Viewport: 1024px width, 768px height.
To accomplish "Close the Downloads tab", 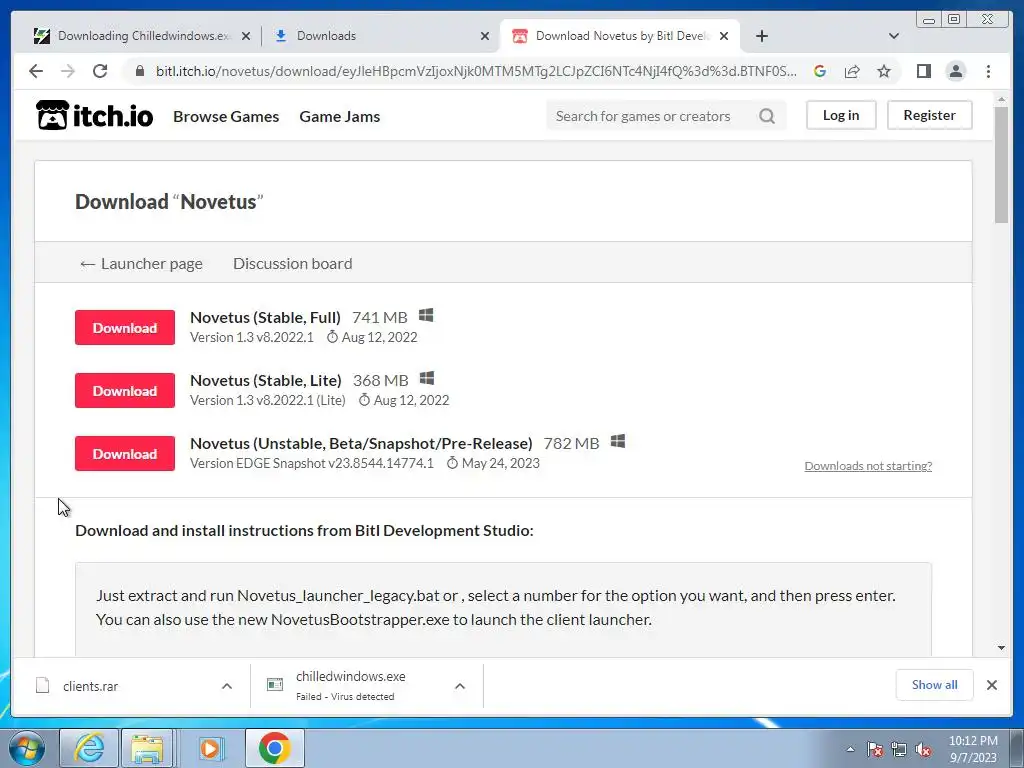I will pos(485,36).
